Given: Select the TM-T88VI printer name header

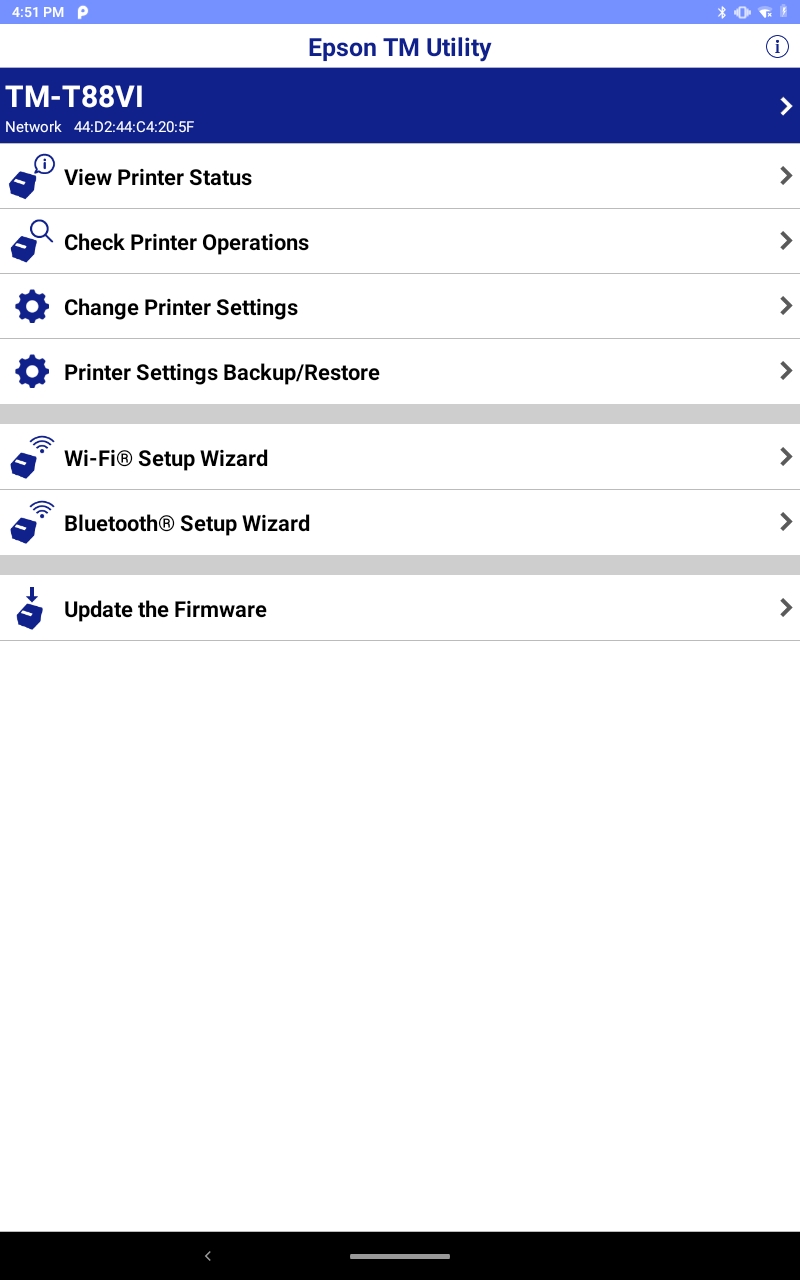Looking at the screenshot, I should point(75,97).
